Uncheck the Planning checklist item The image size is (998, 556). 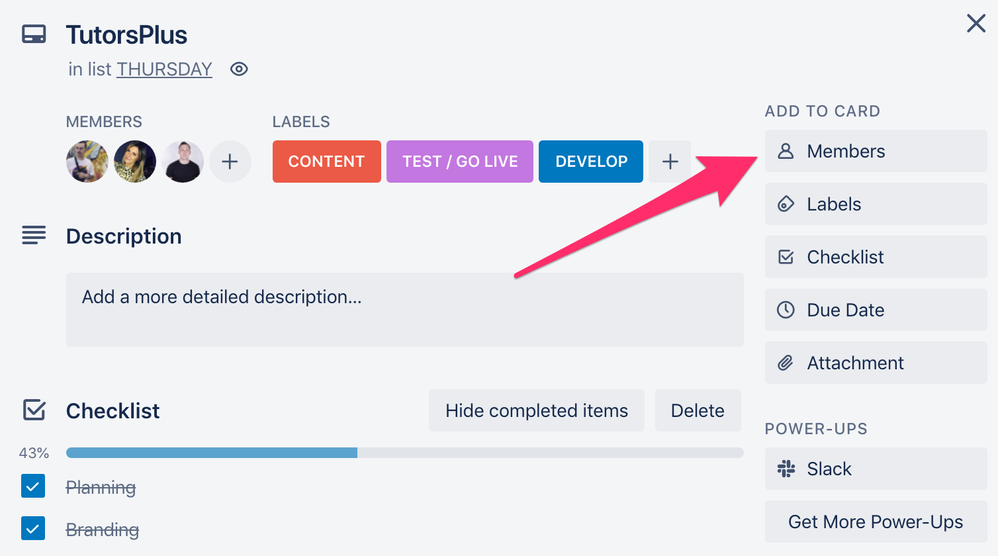[33, 487]
